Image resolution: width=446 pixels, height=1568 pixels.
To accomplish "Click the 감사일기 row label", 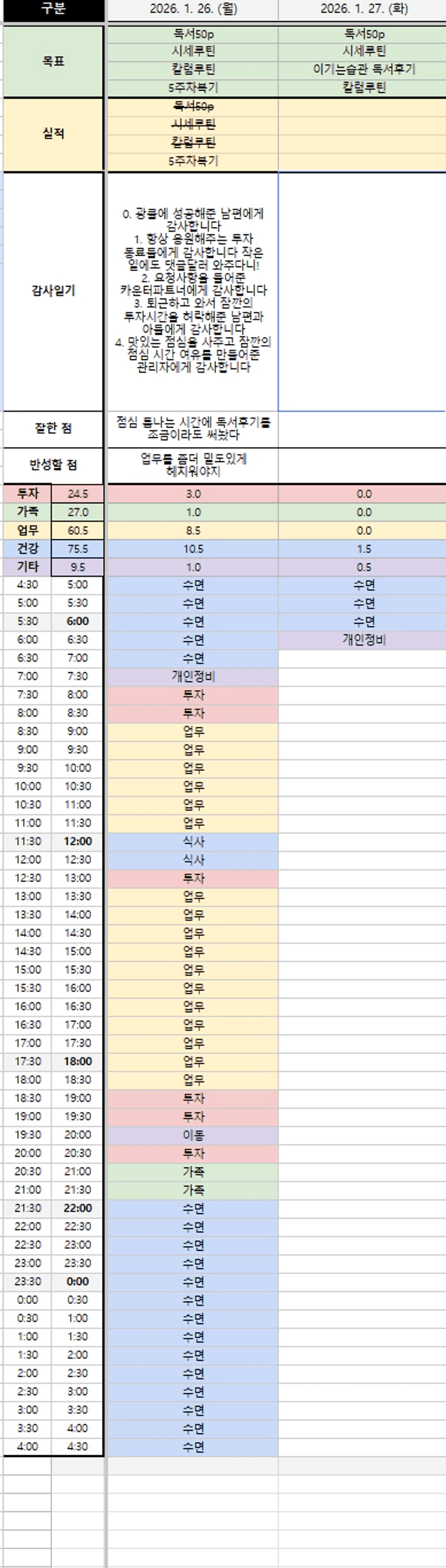I will pyautogui.click(x=53, y=291).
